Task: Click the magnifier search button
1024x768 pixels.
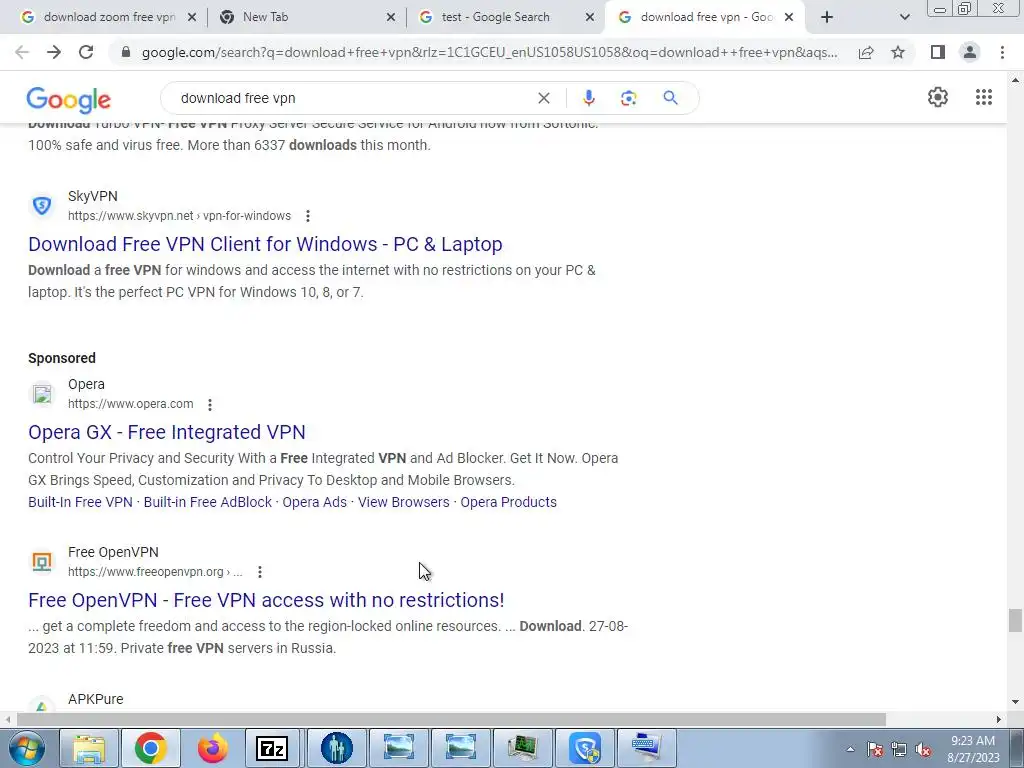Action: coord(670,98)
